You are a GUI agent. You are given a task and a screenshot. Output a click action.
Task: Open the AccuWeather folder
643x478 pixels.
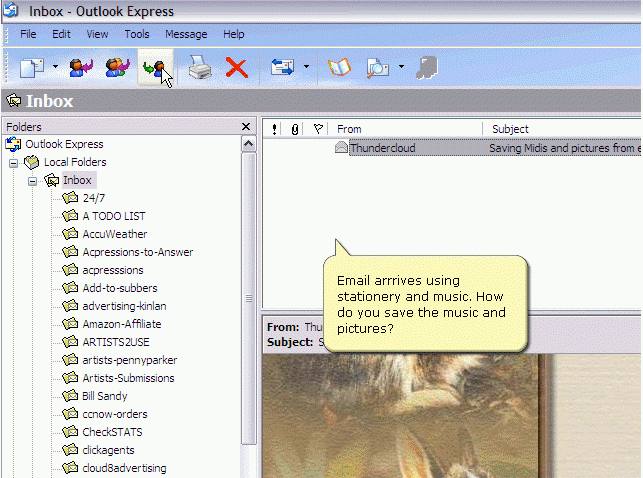coord(115,234)
